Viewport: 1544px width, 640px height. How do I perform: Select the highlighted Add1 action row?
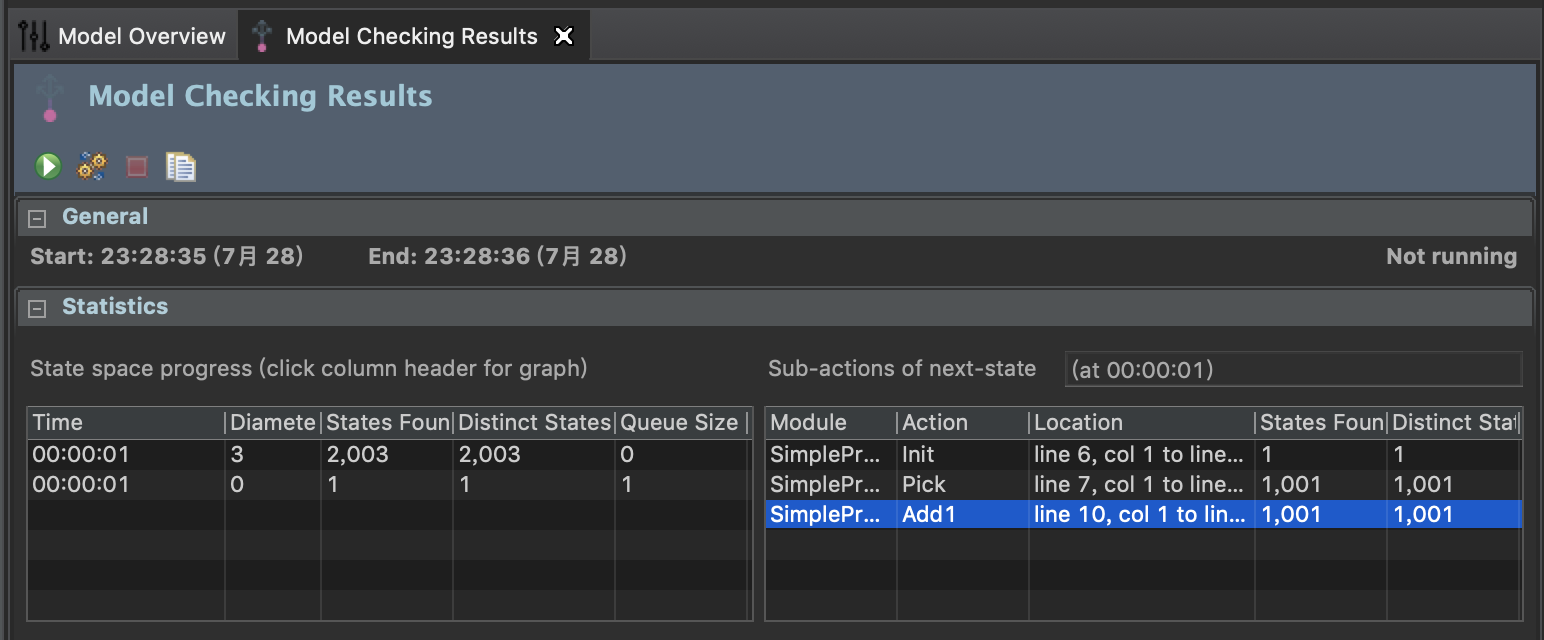(1143, 514)
